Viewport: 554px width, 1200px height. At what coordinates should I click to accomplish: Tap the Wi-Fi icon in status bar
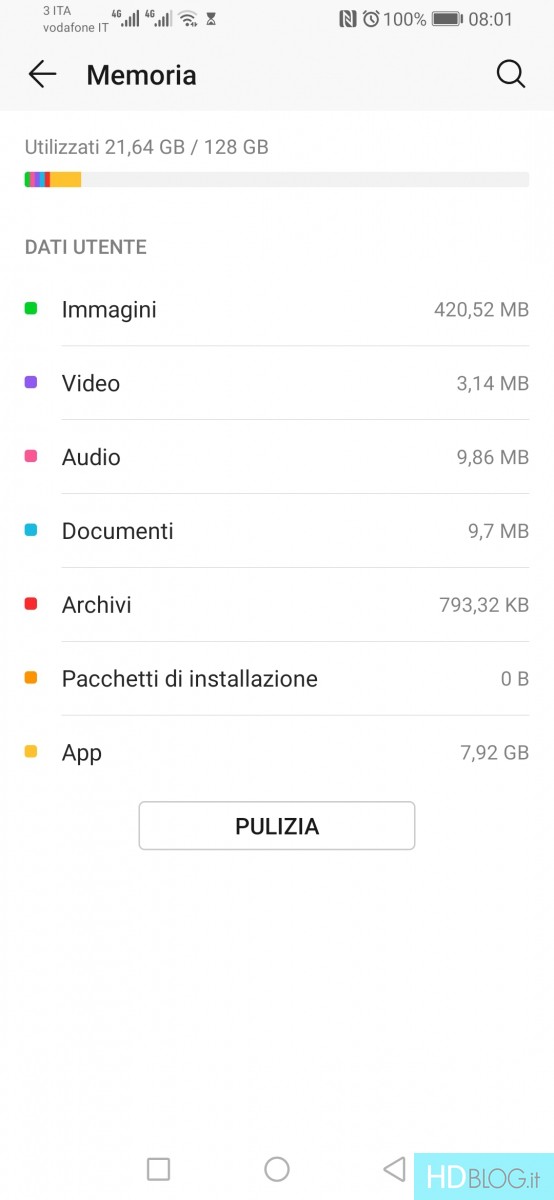[188, 19]
